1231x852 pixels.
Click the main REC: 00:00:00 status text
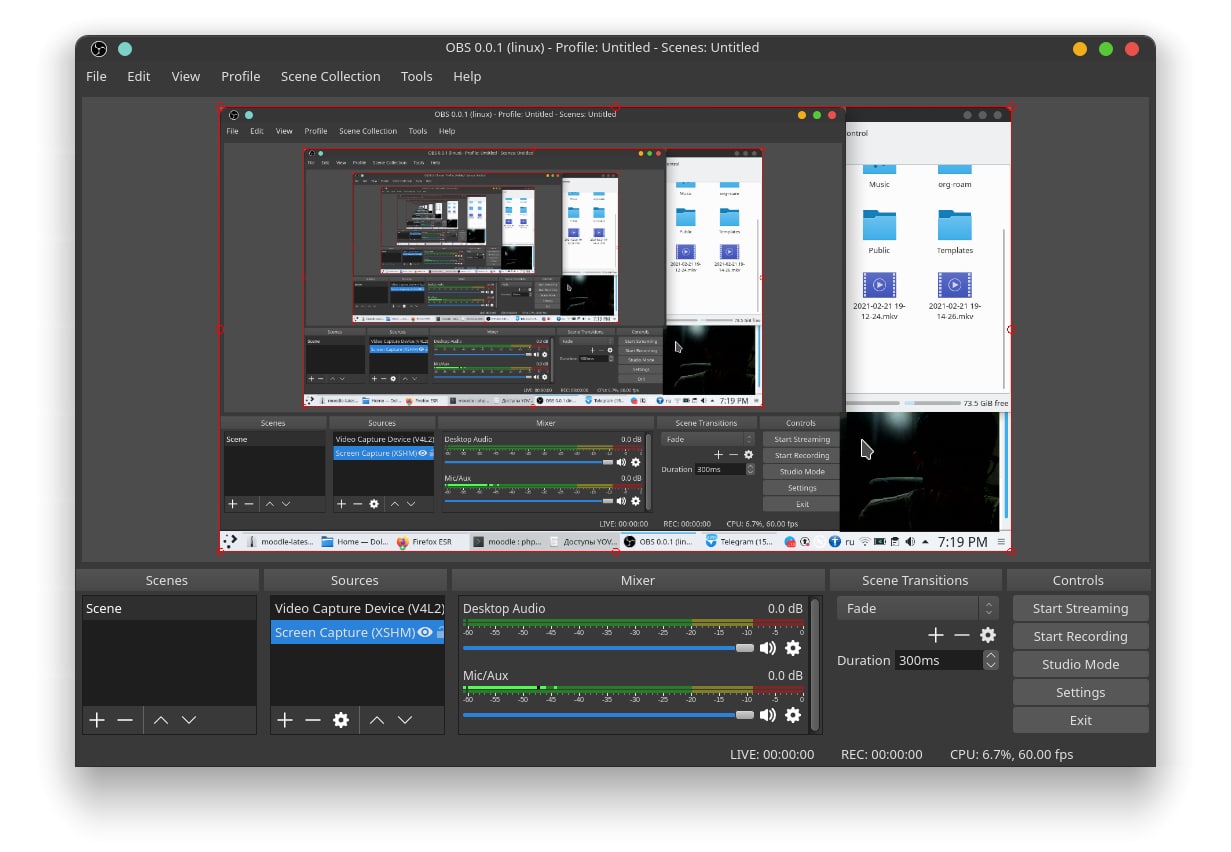pos(881,754)
